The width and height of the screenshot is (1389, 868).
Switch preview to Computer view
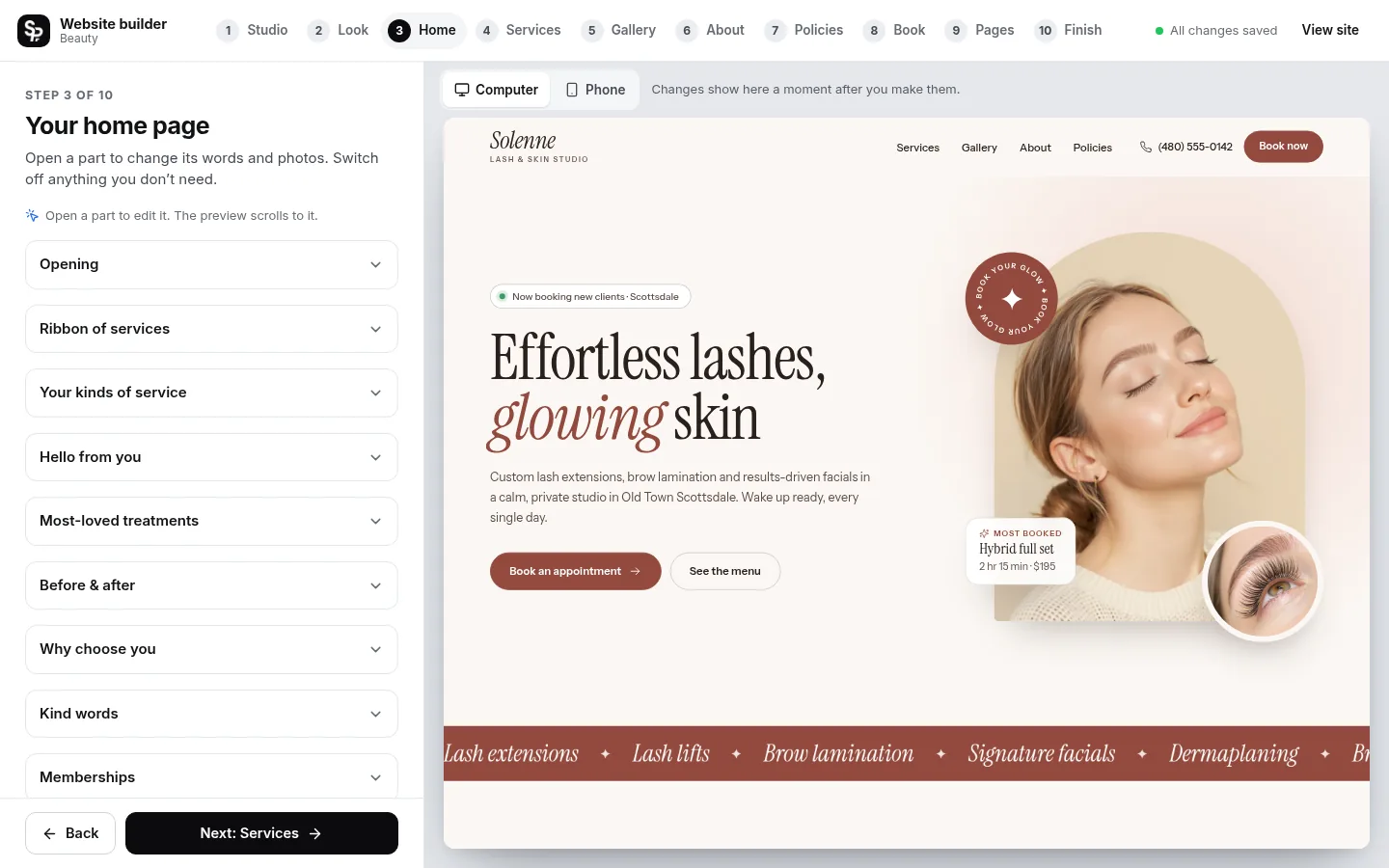(x=497, y=90)
